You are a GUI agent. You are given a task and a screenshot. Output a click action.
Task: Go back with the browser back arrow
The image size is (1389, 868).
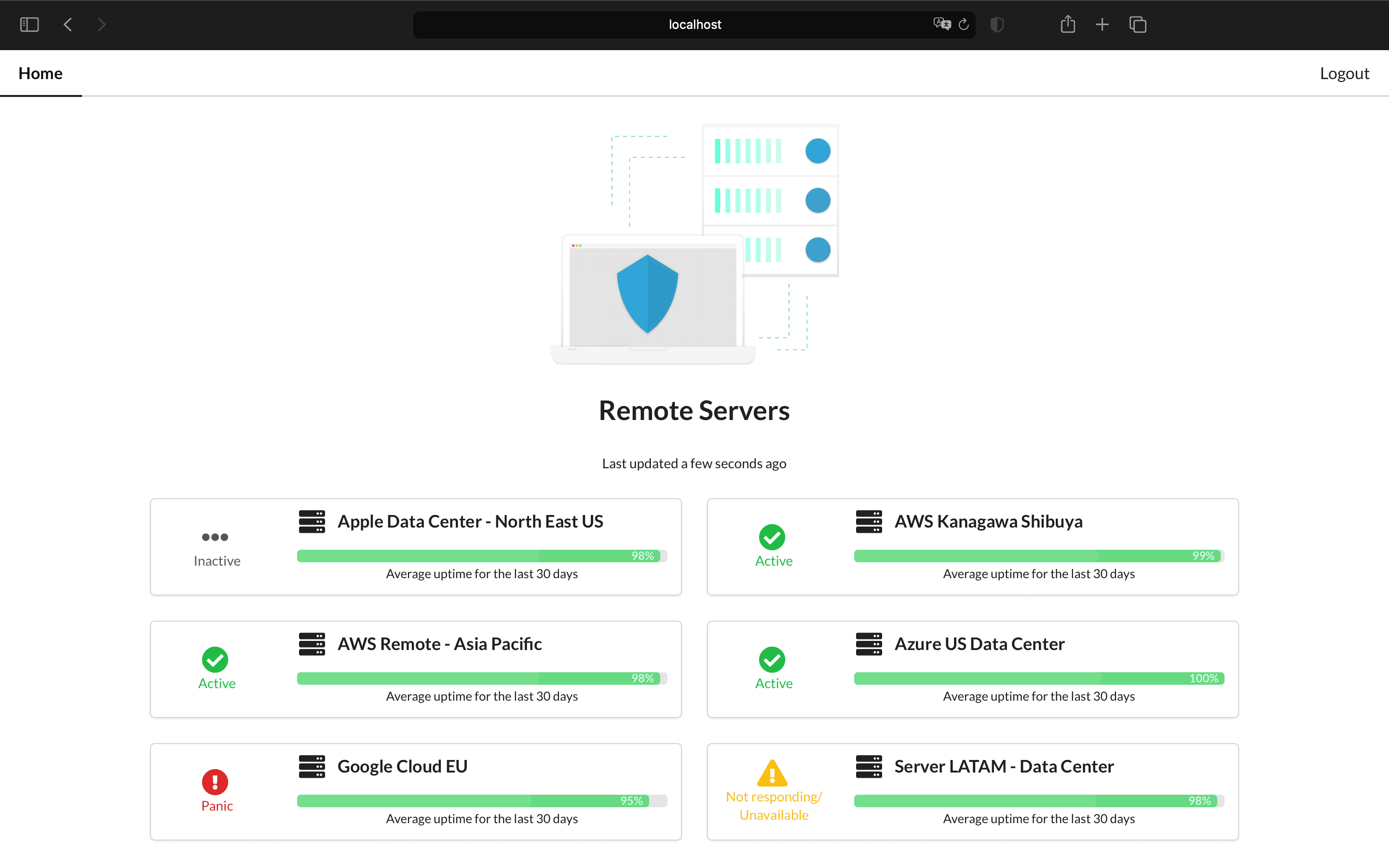tap(68, 25)
